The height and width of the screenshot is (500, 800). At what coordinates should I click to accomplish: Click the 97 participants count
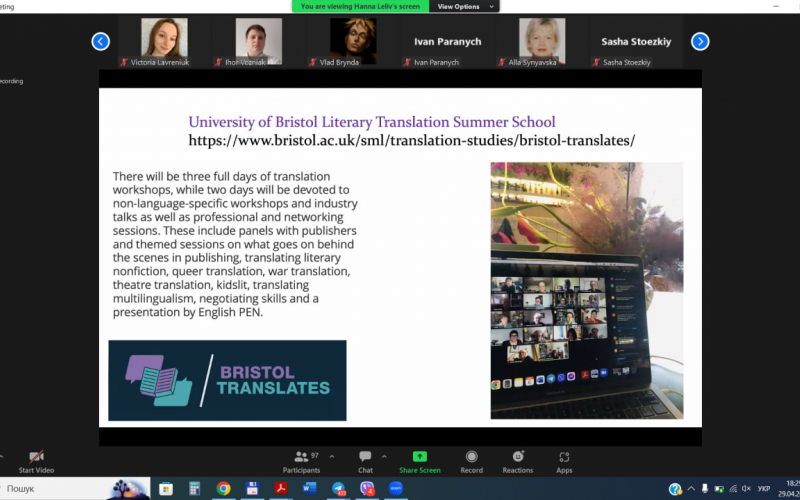point(315,455)
